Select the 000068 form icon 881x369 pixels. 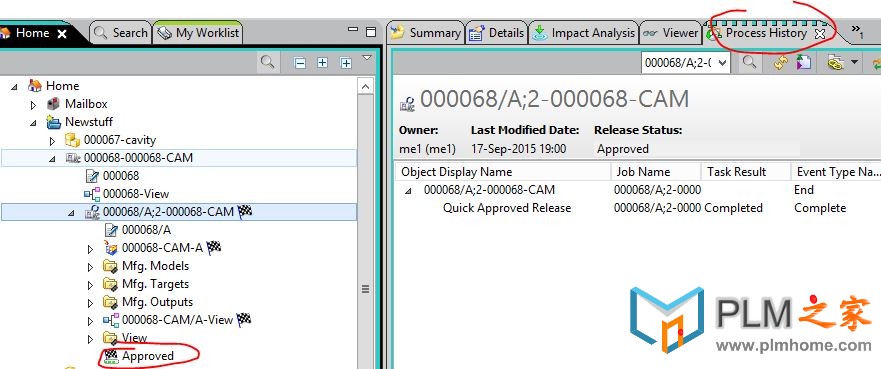pyautogui.click(x=92, y=176)
